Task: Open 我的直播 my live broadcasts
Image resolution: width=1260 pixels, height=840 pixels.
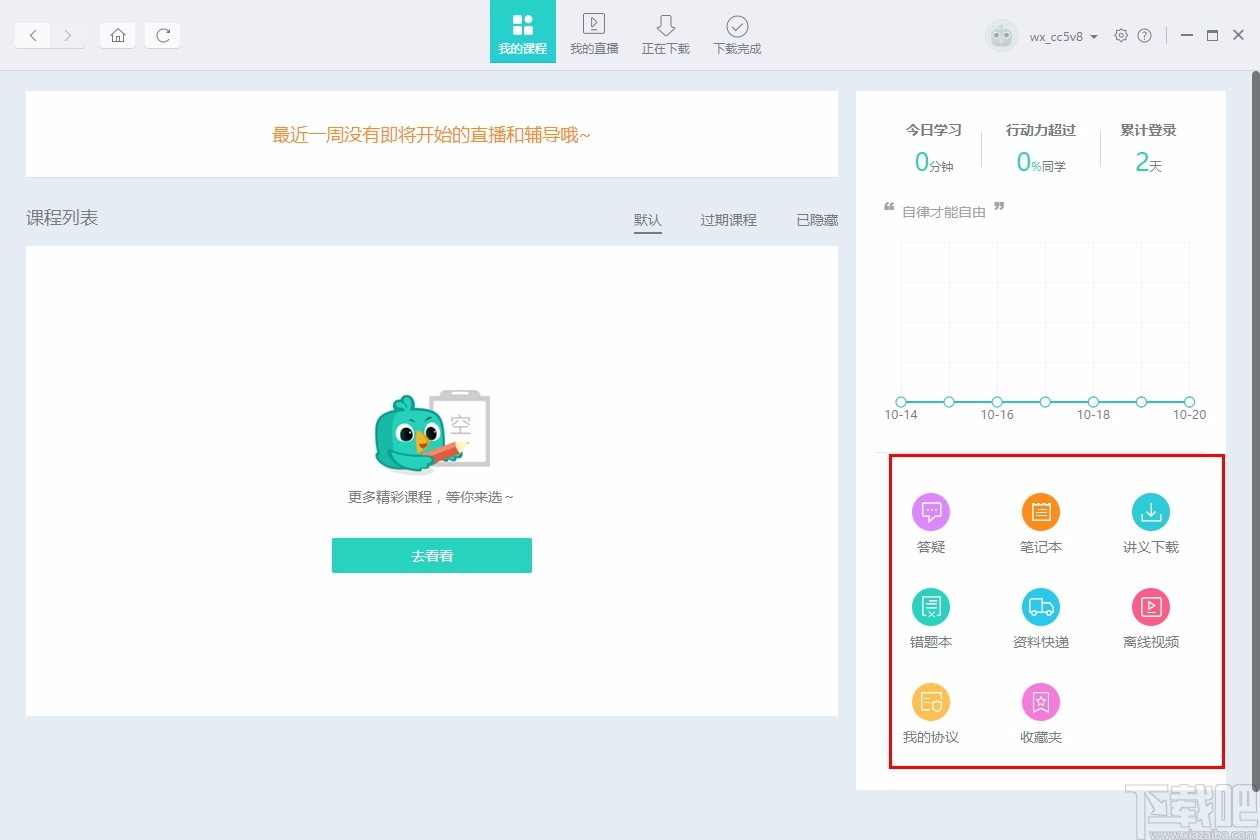Action: click(x=594, y=33)
